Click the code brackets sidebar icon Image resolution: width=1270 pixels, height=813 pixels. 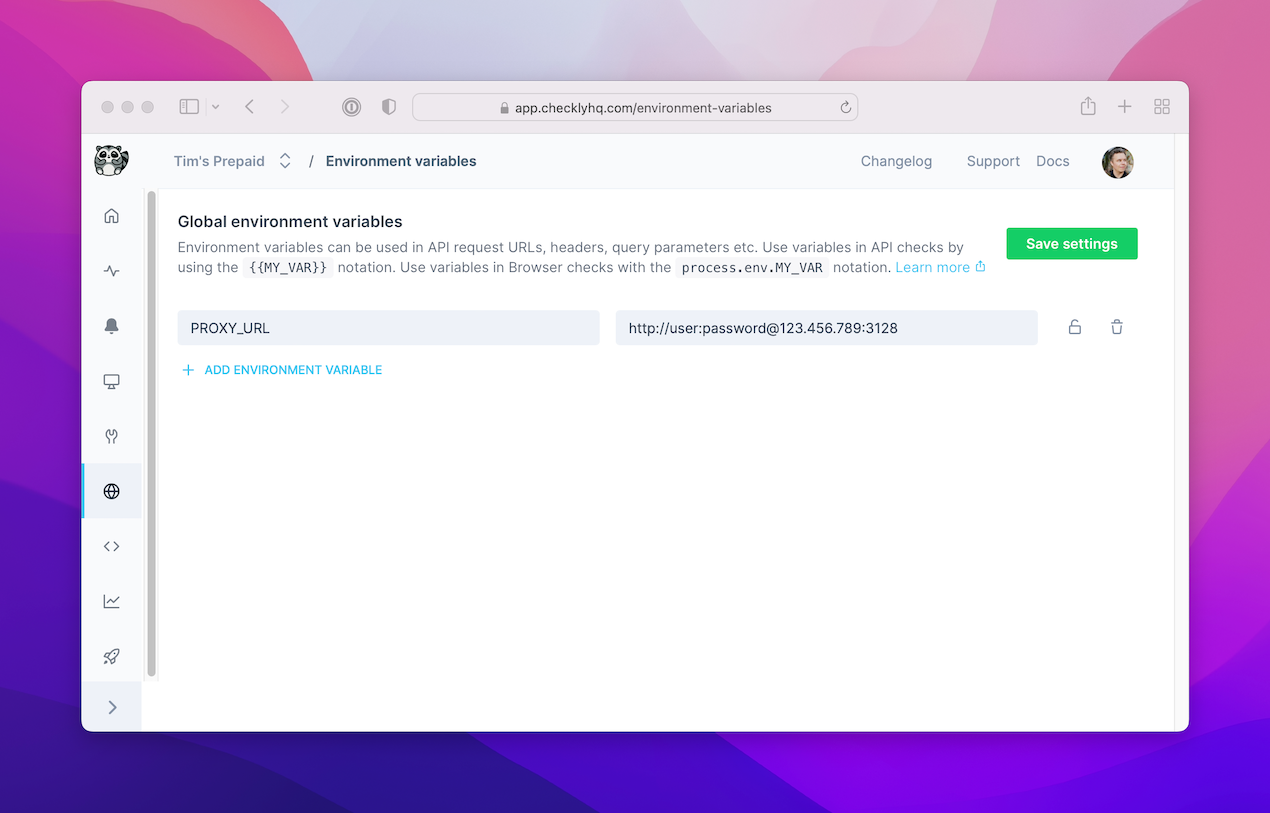coord(111,545)
